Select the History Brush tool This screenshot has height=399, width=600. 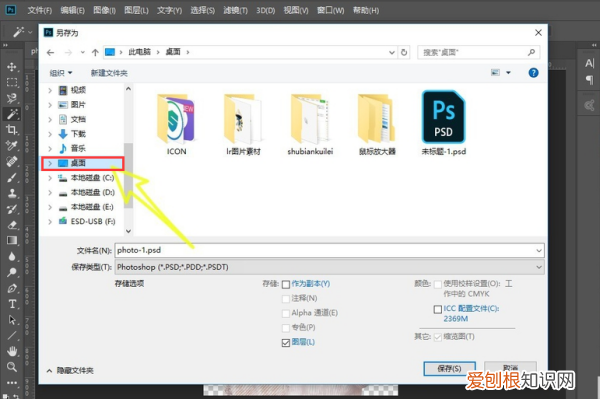point(12,209)
